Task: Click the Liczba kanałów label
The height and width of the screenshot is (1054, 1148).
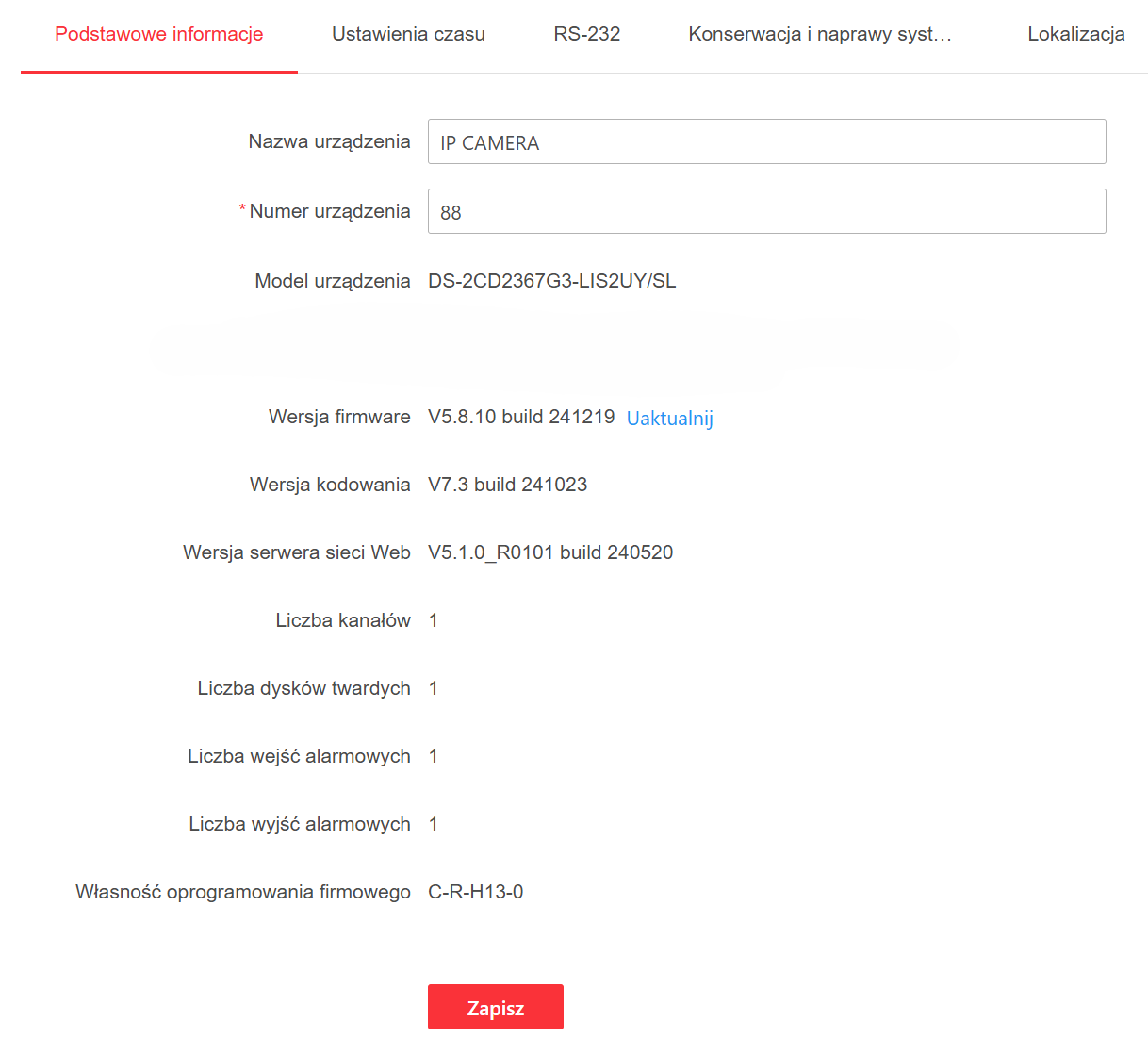Action: [x=343, y=621]
